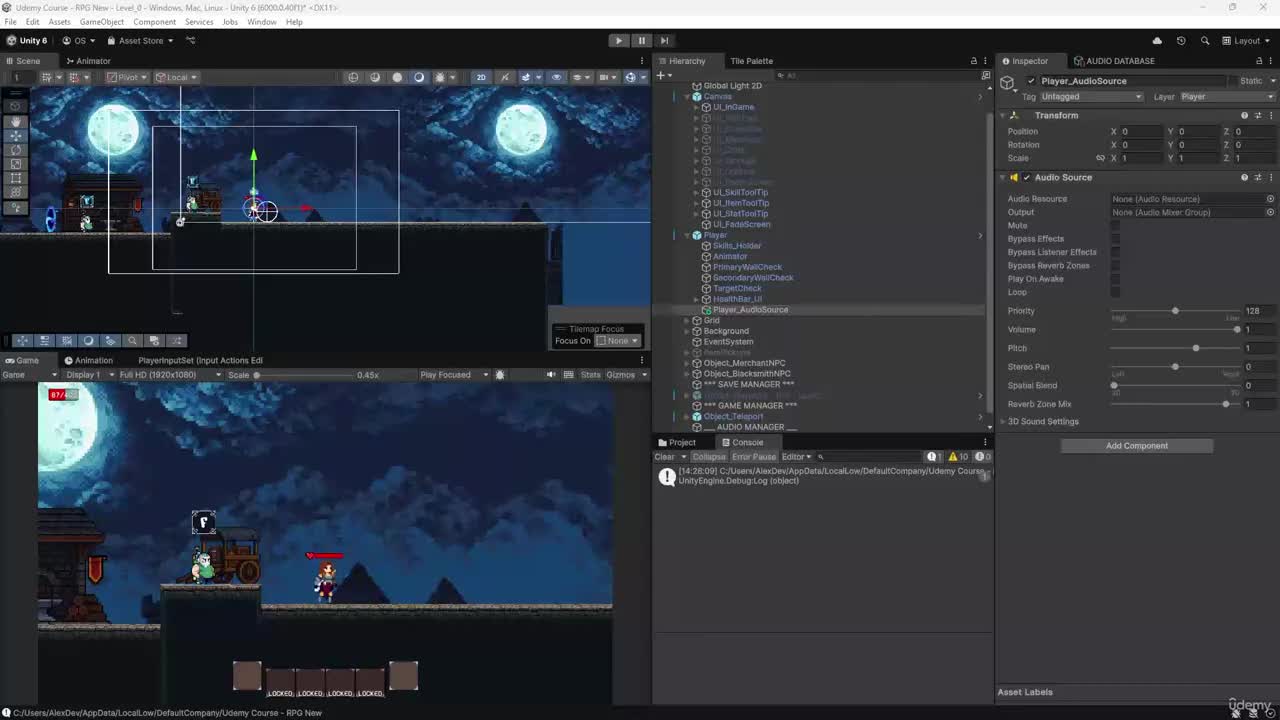Switch to the AUDIO DATABASE tab
Screen dimensions: 1280x720
coord(1114,61)
